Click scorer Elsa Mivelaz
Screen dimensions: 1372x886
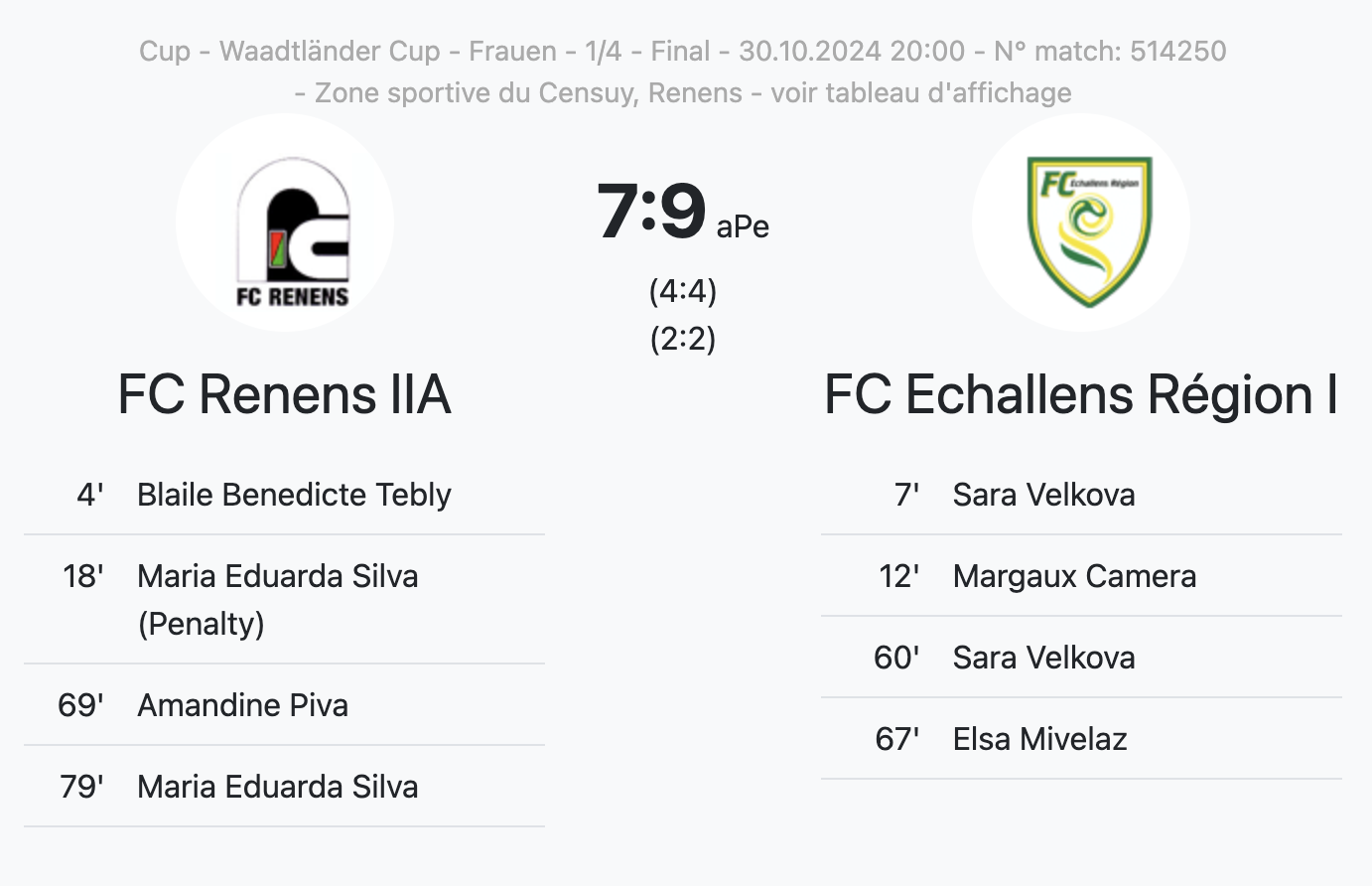click(1040, 739)
